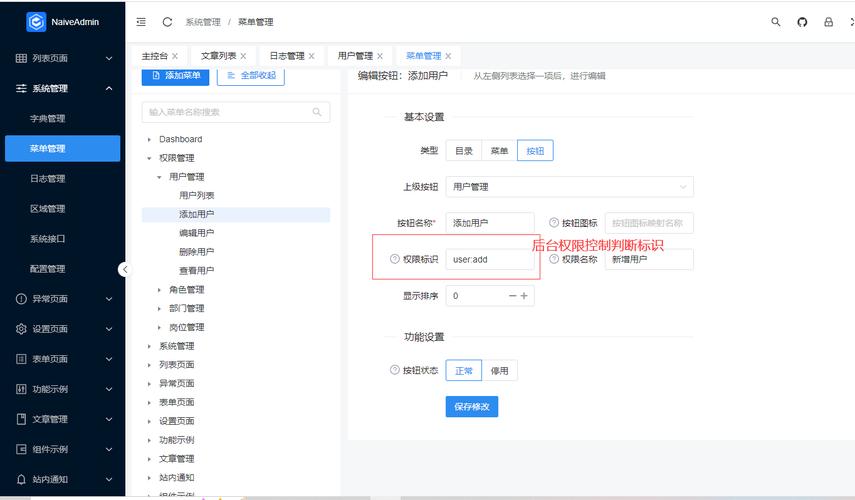Image resolution: width=855 pixels, height=500 pixels.
Task: Click the 添加菜单 button
Action: [x=175, y=76]
